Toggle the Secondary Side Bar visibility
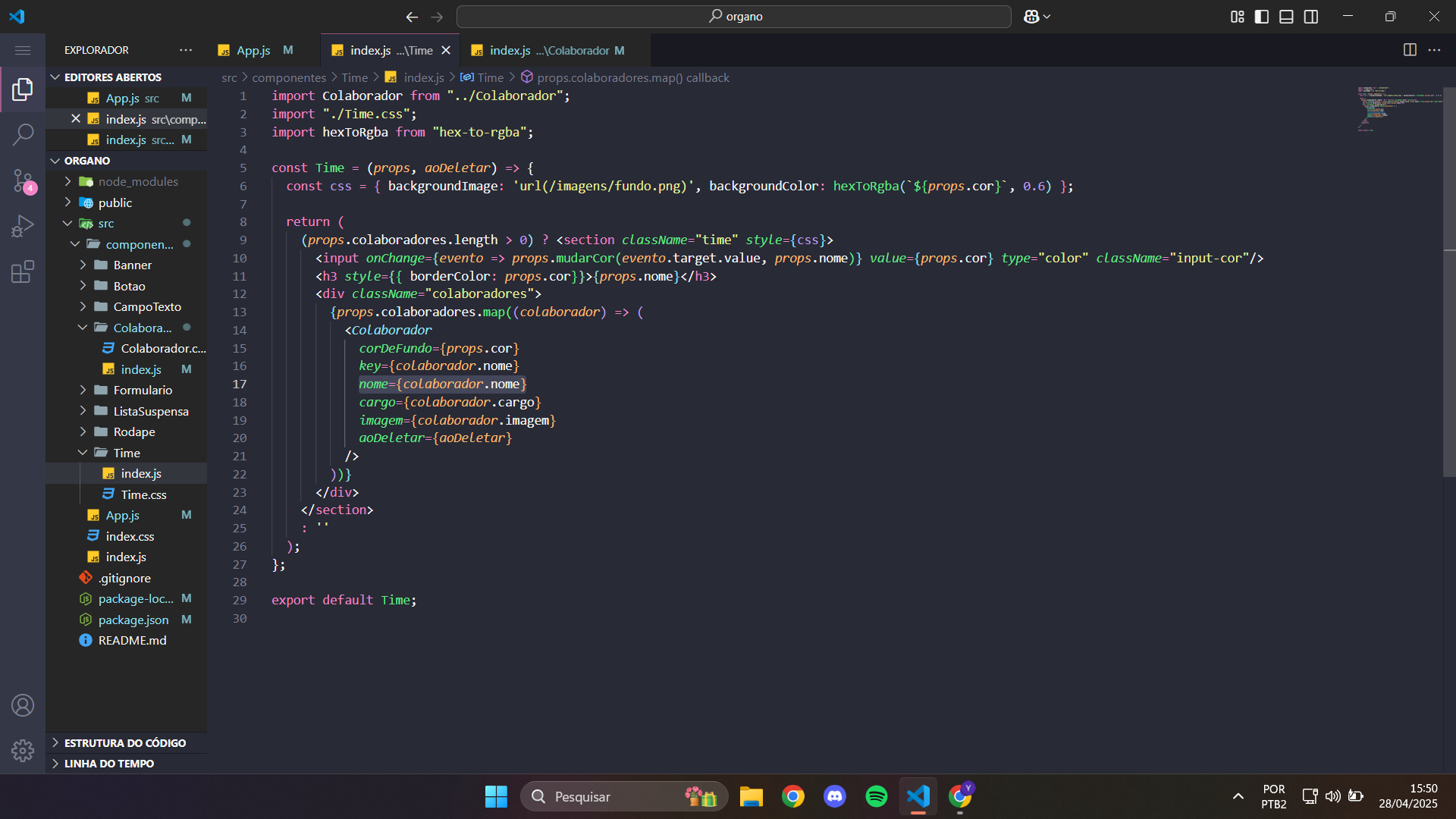The width and height of the screenshot is (1456, 819). [1311, 17]
